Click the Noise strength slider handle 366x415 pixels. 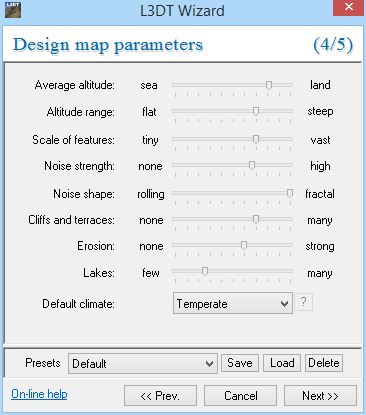coord(252,165)
